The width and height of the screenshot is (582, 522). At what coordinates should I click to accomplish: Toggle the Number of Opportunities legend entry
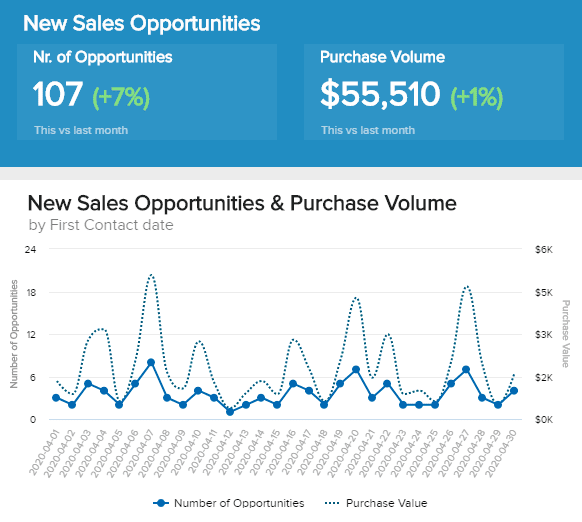point(229,503)
